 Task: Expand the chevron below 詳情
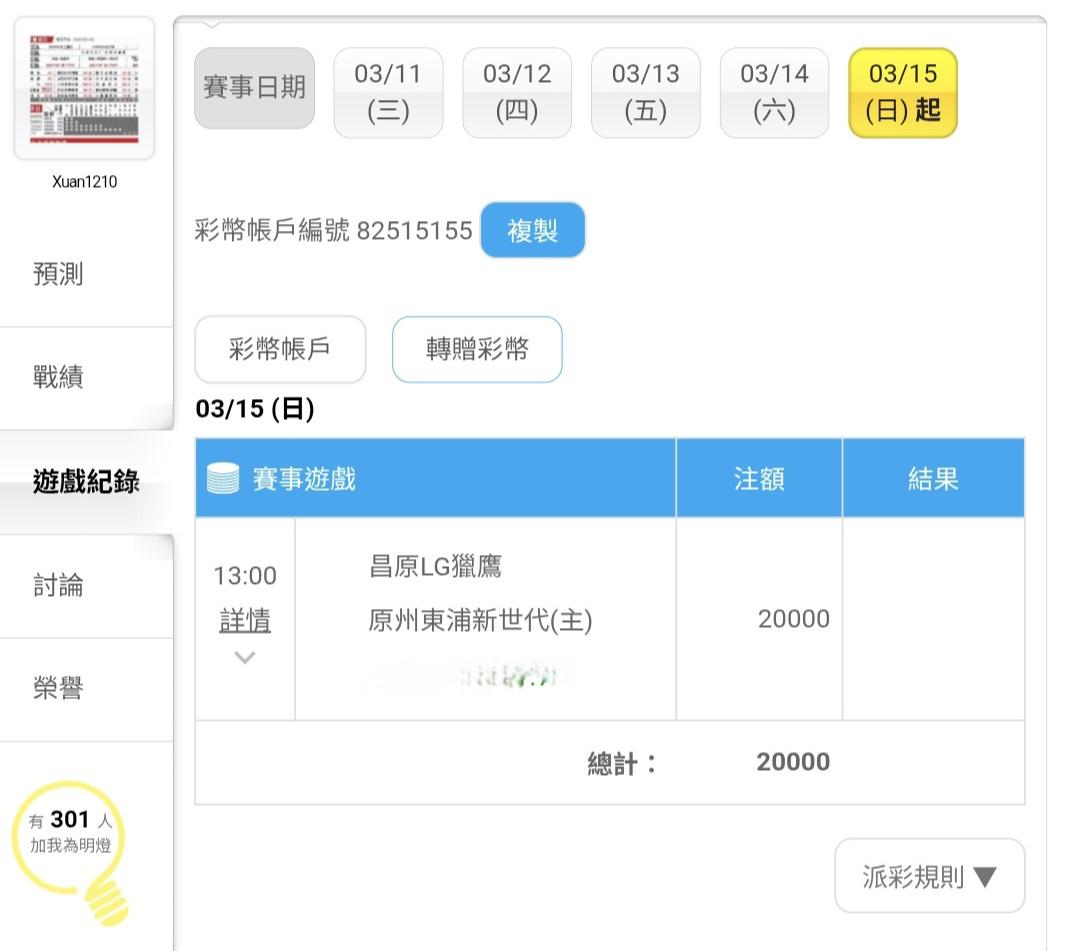click(245, 658)
